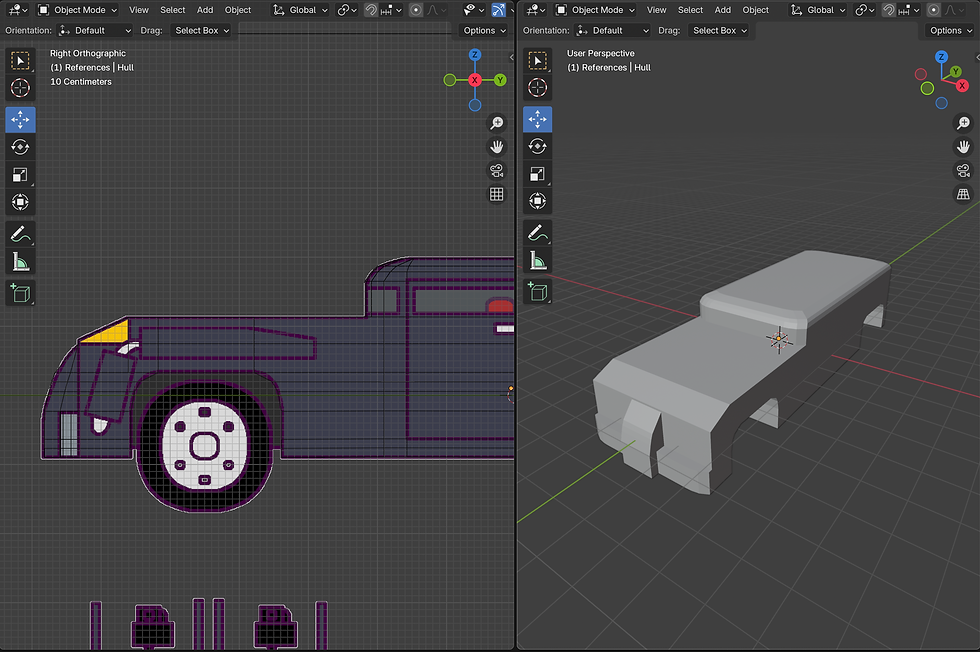980x652 pixels.
Task: Pick the Measure tool in right viewport
Action: pos(537,262)
